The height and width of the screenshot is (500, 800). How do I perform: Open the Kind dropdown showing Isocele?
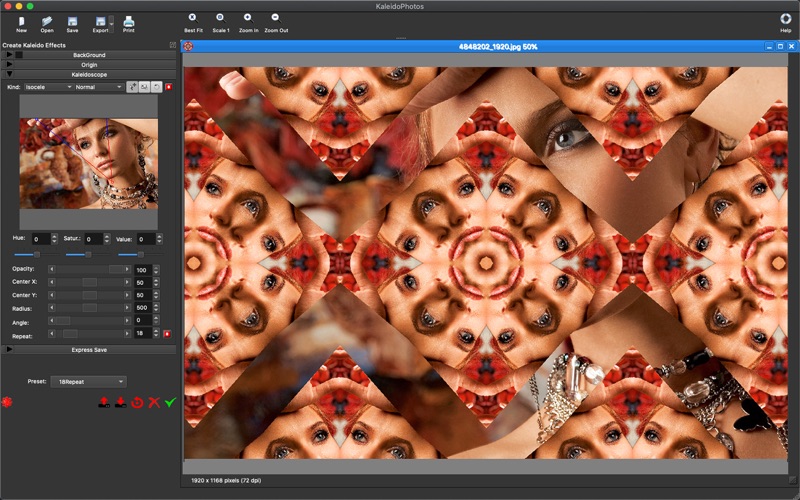[x=48, y=87]
